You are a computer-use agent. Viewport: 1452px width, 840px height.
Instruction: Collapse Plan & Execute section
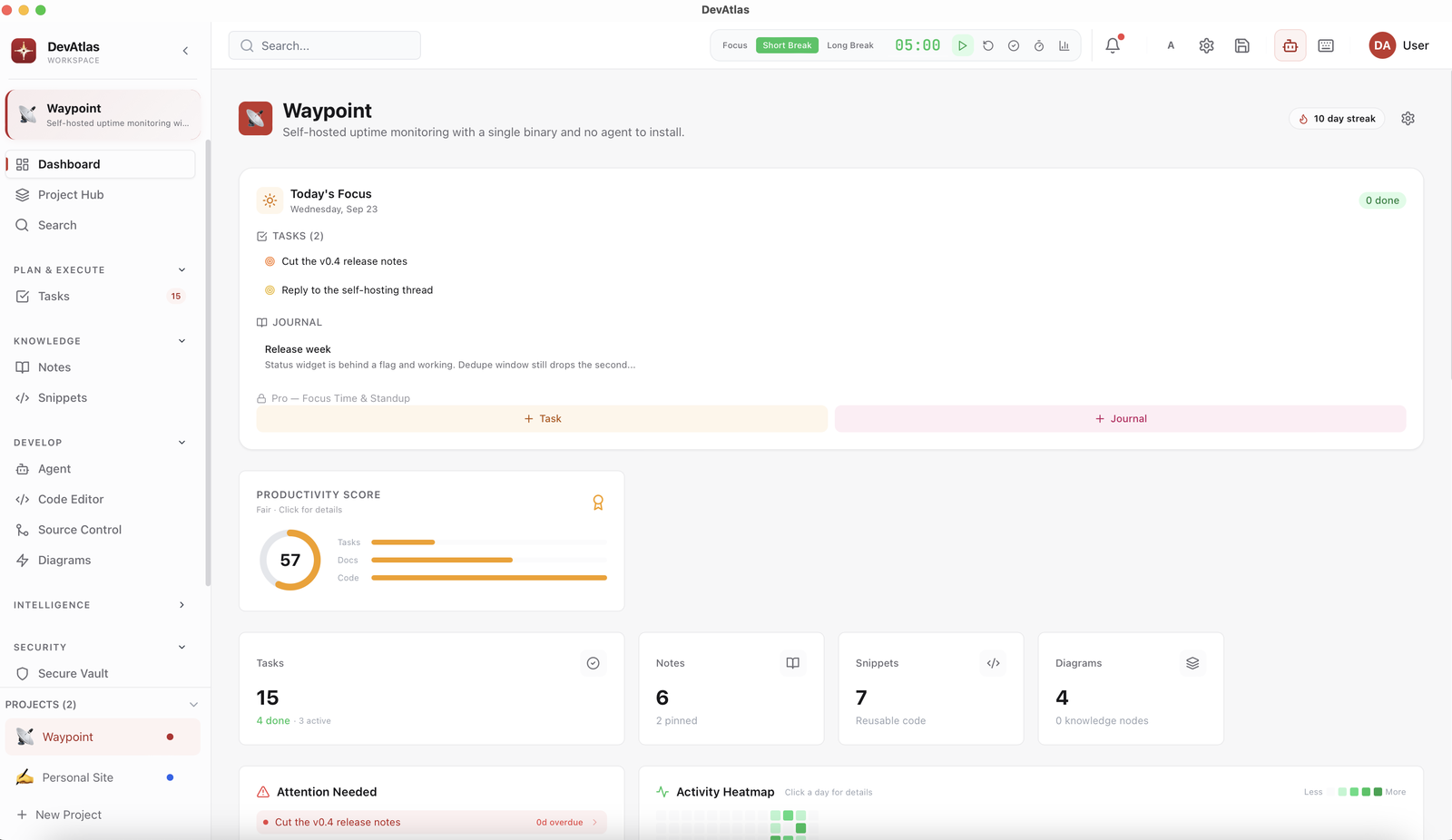181,270
